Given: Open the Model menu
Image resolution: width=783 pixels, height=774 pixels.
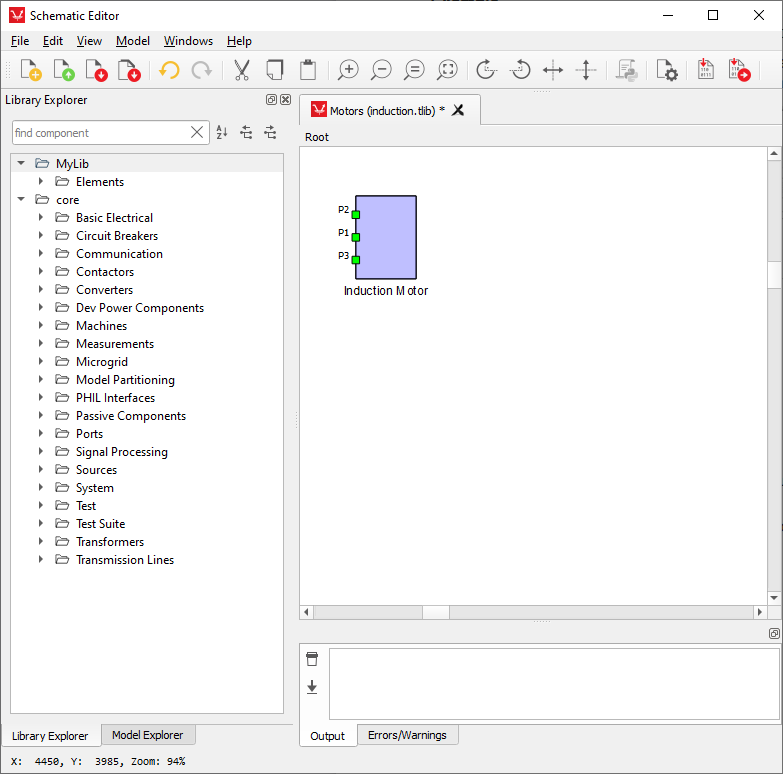Looking at the screenshot, I should pos(132,41).
